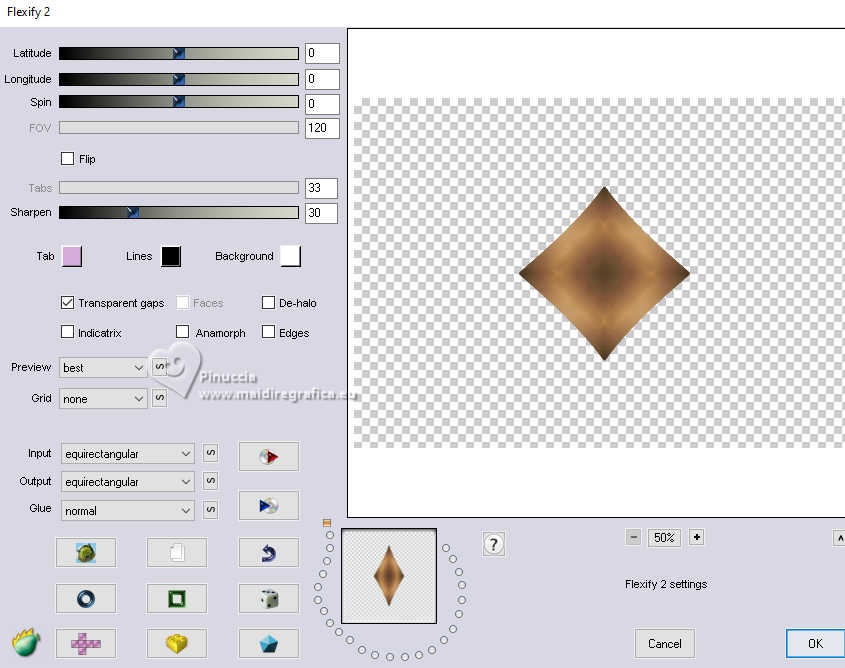Click the green square frame button
Image resolution: width=845 pixels, height=668 pixels.
(x=177, y=599)
